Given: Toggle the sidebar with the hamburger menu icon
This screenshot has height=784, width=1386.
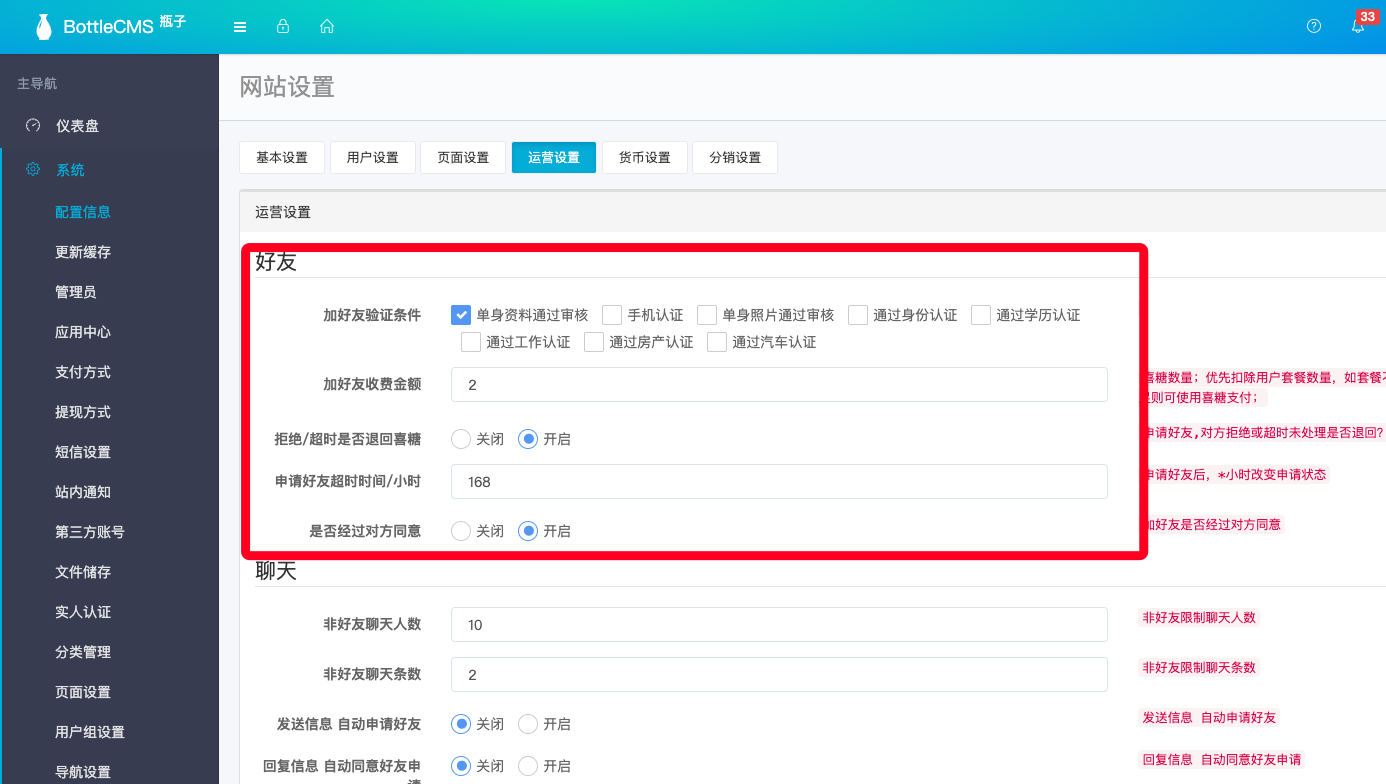Looking at the screenshot, I should coord(240,27).
